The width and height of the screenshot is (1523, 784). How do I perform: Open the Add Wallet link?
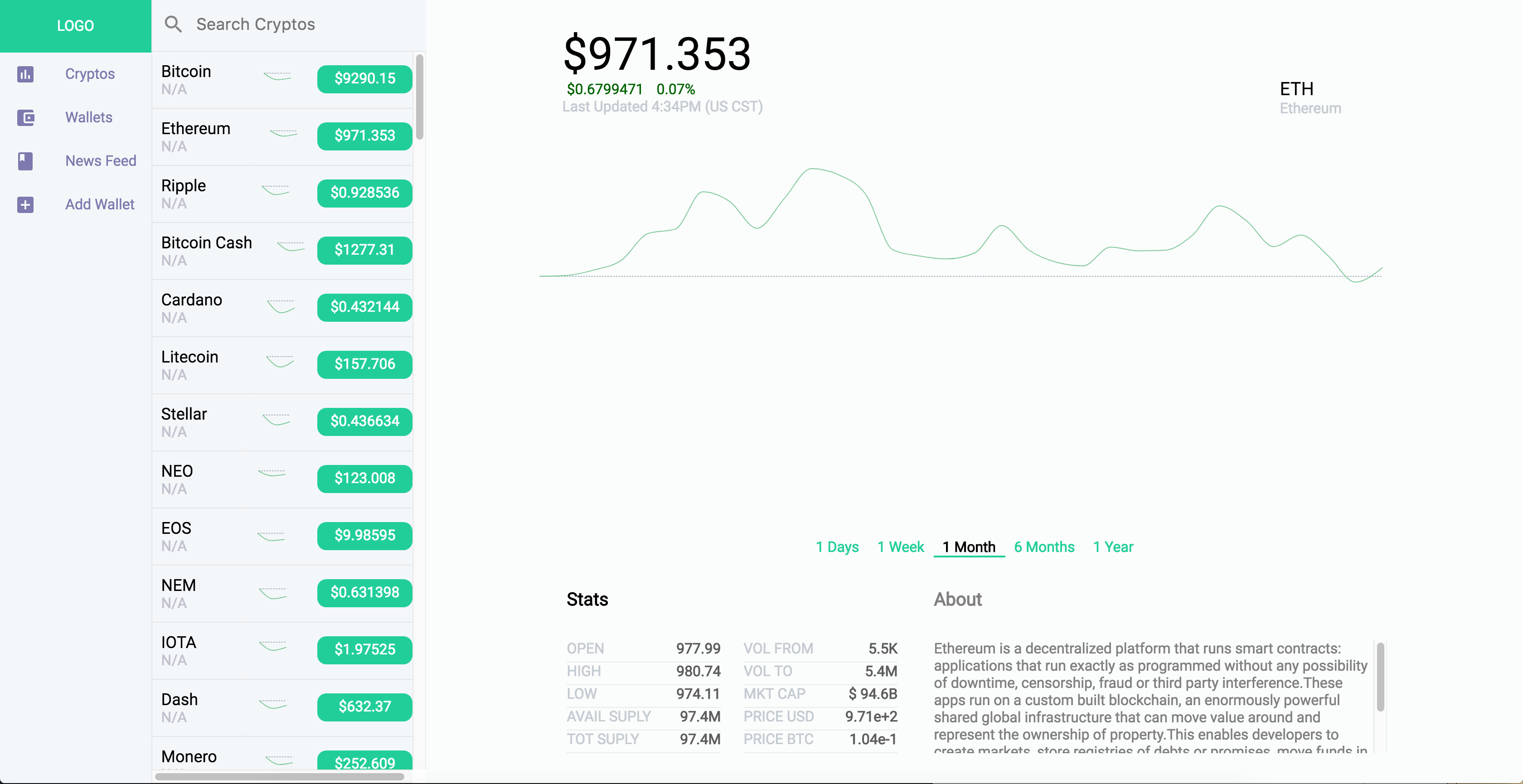click(x=99, y=204)
